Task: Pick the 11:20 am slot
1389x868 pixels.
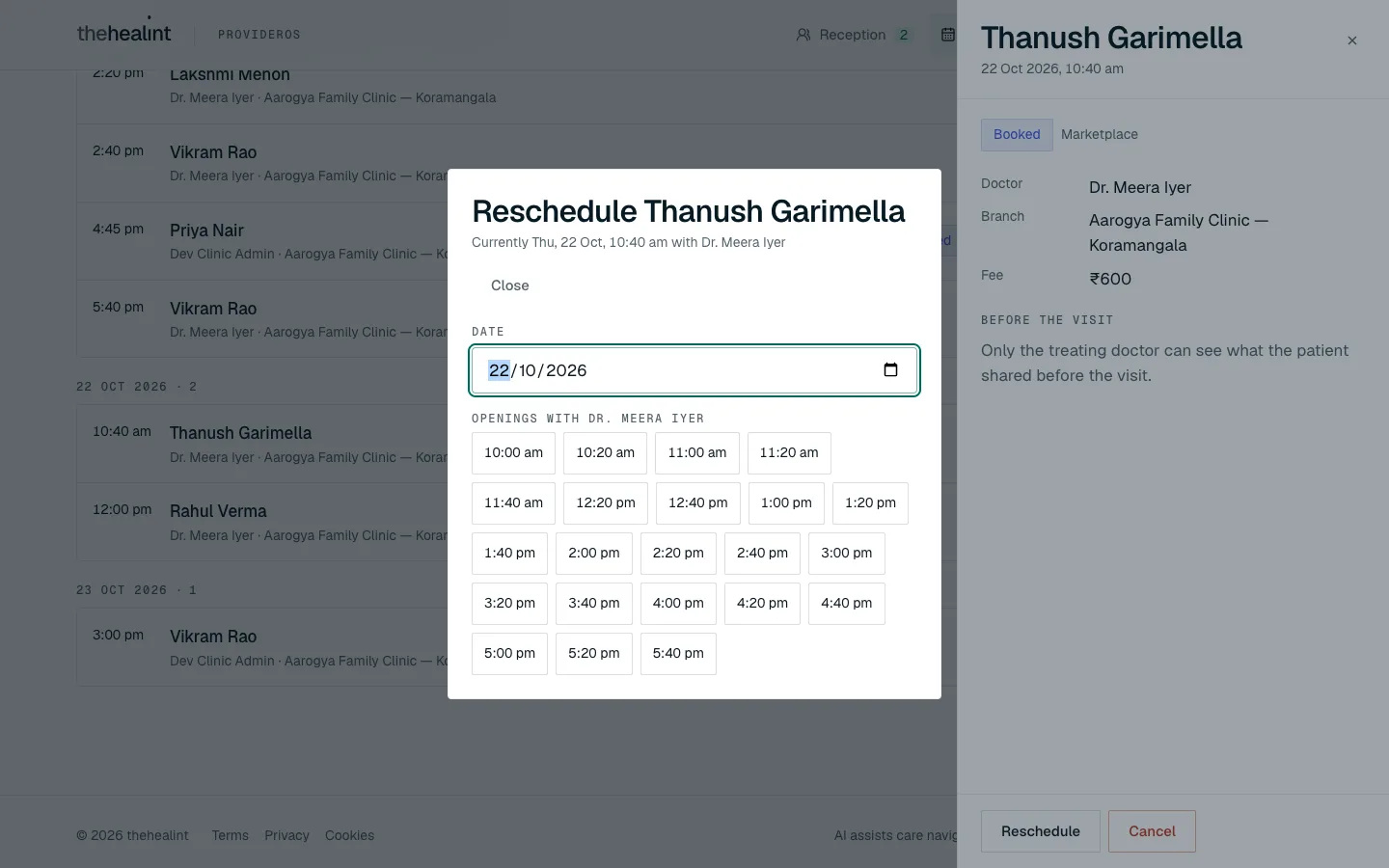Action: [789, 453]
